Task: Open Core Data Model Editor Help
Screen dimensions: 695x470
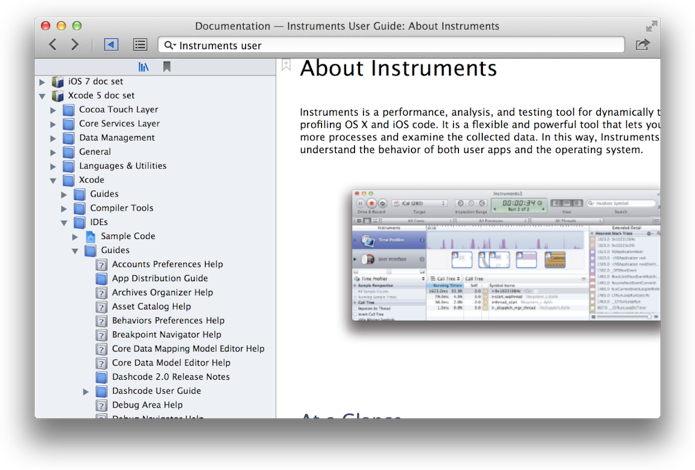Action: coord(171,363)
